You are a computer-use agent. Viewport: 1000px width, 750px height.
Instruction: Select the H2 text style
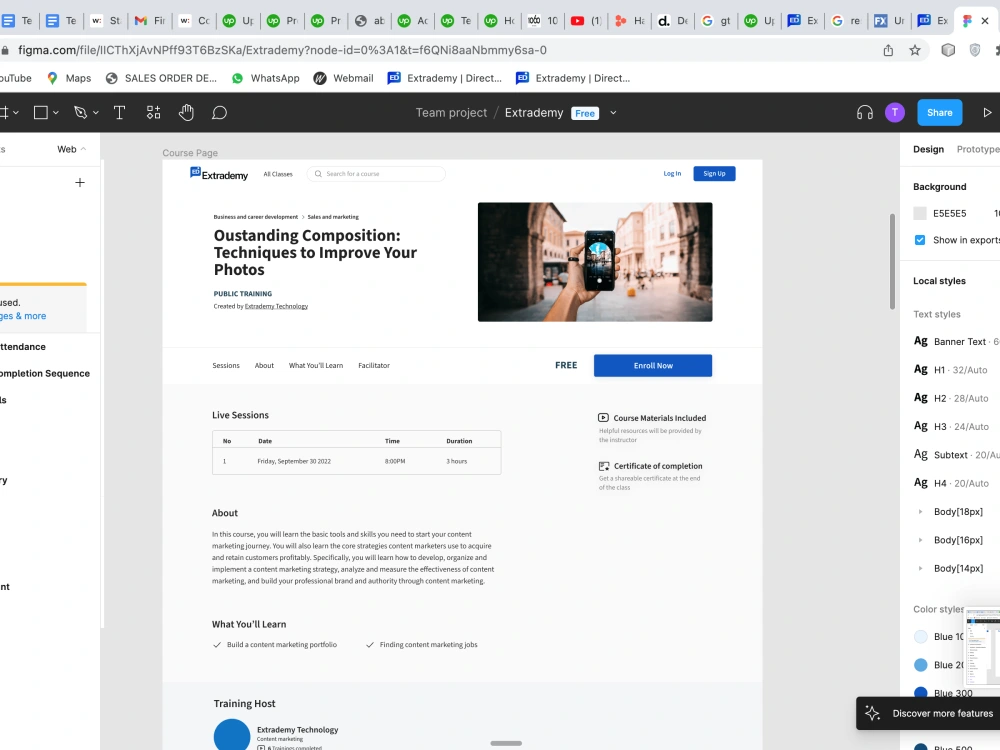click(951, 398)
